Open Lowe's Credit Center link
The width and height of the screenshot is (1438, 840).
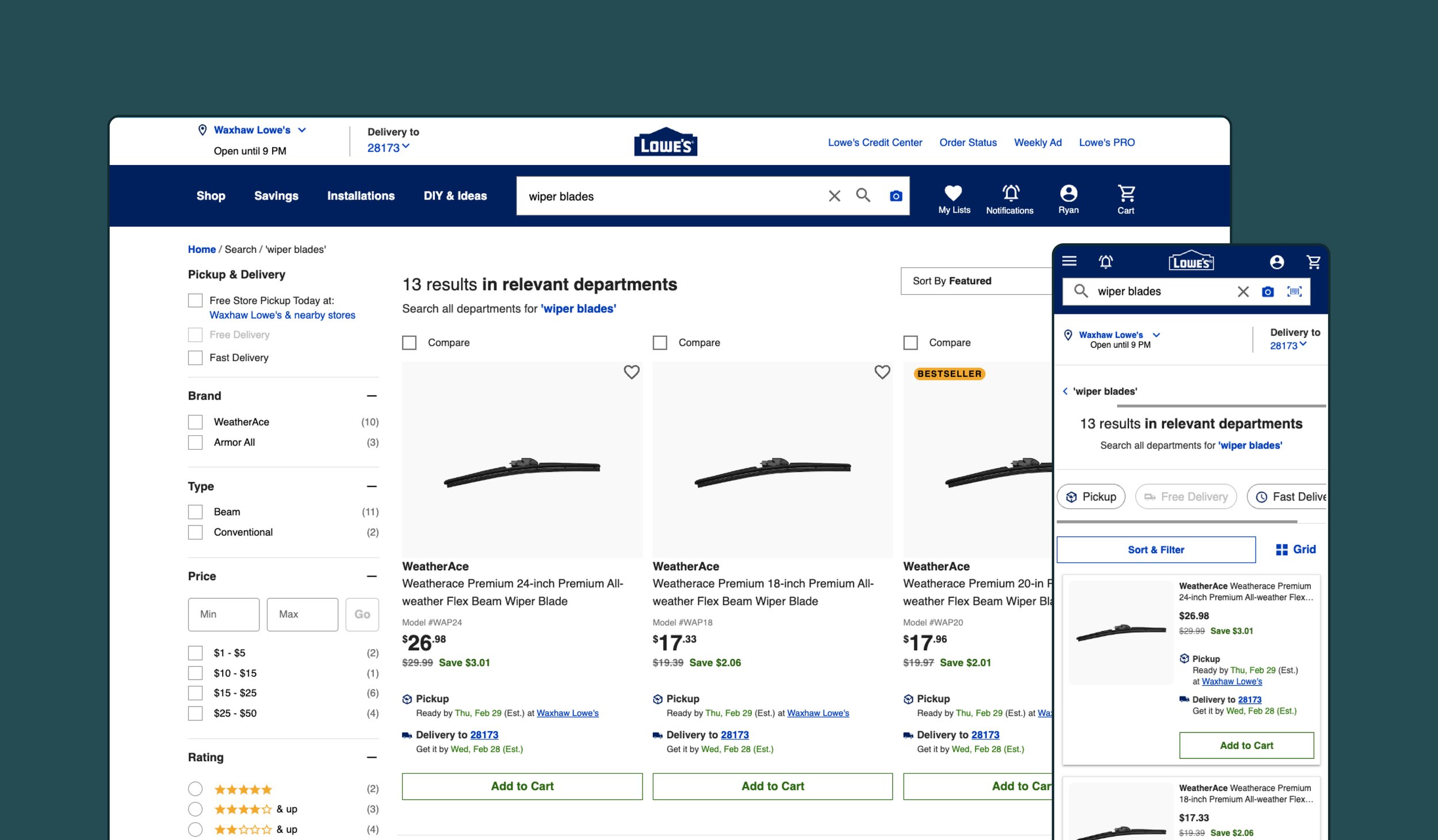tap(875, 142)
